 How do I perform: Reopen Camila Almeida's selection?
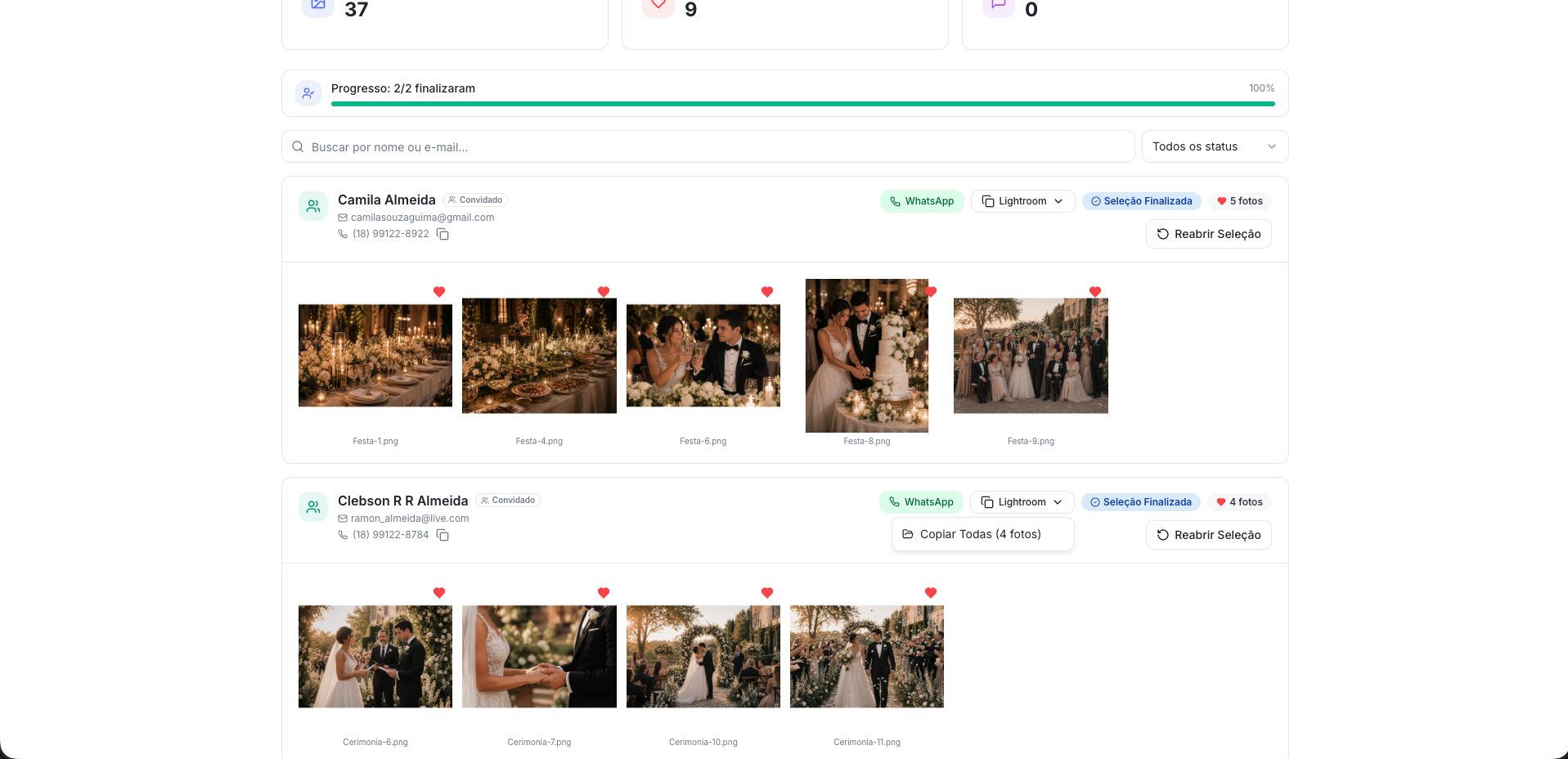(x=1208, y=234)
